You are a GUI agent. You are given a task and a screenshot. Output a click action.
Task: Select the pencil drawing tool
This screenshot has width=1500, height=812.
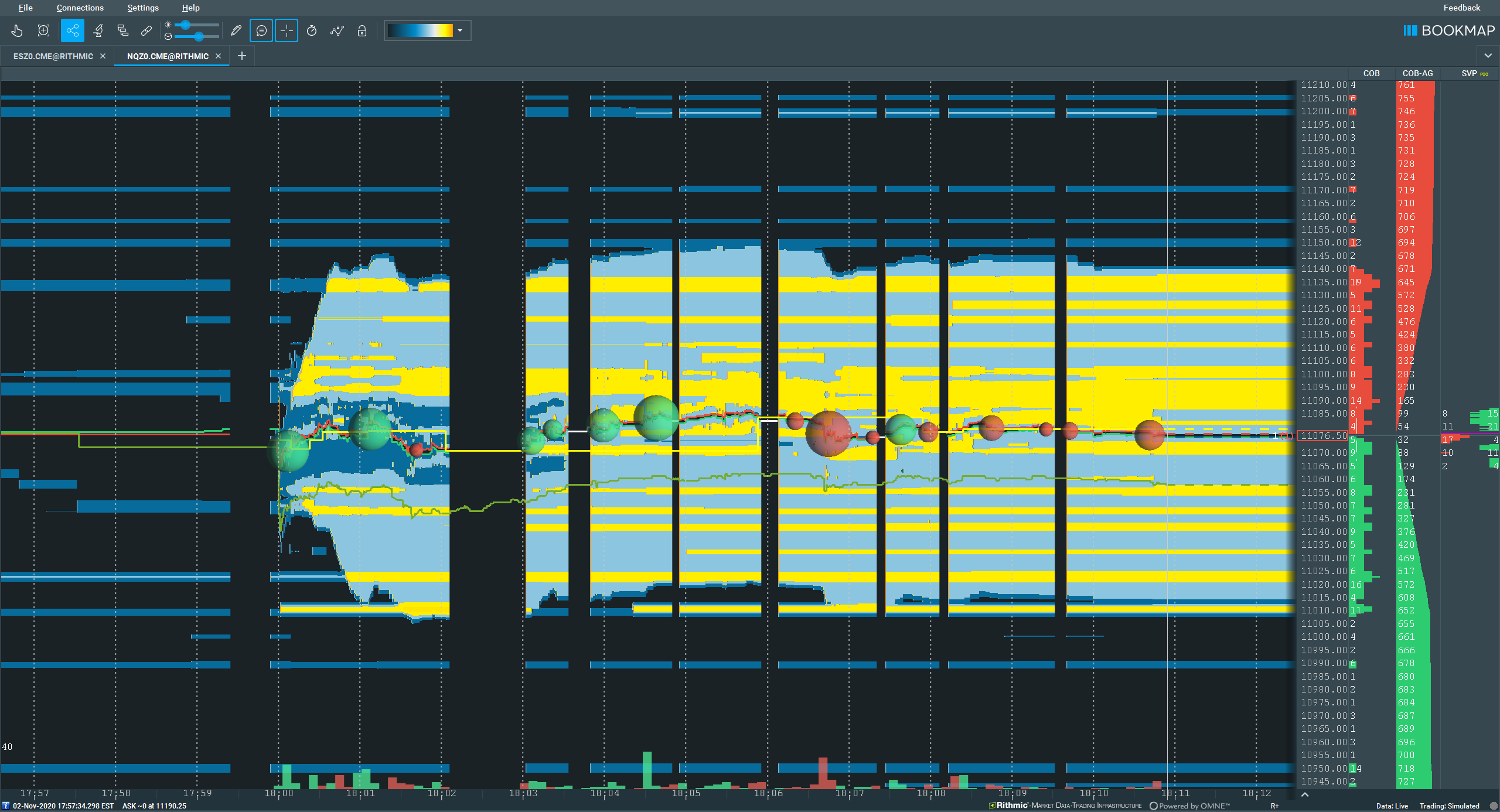click(236, 30)
